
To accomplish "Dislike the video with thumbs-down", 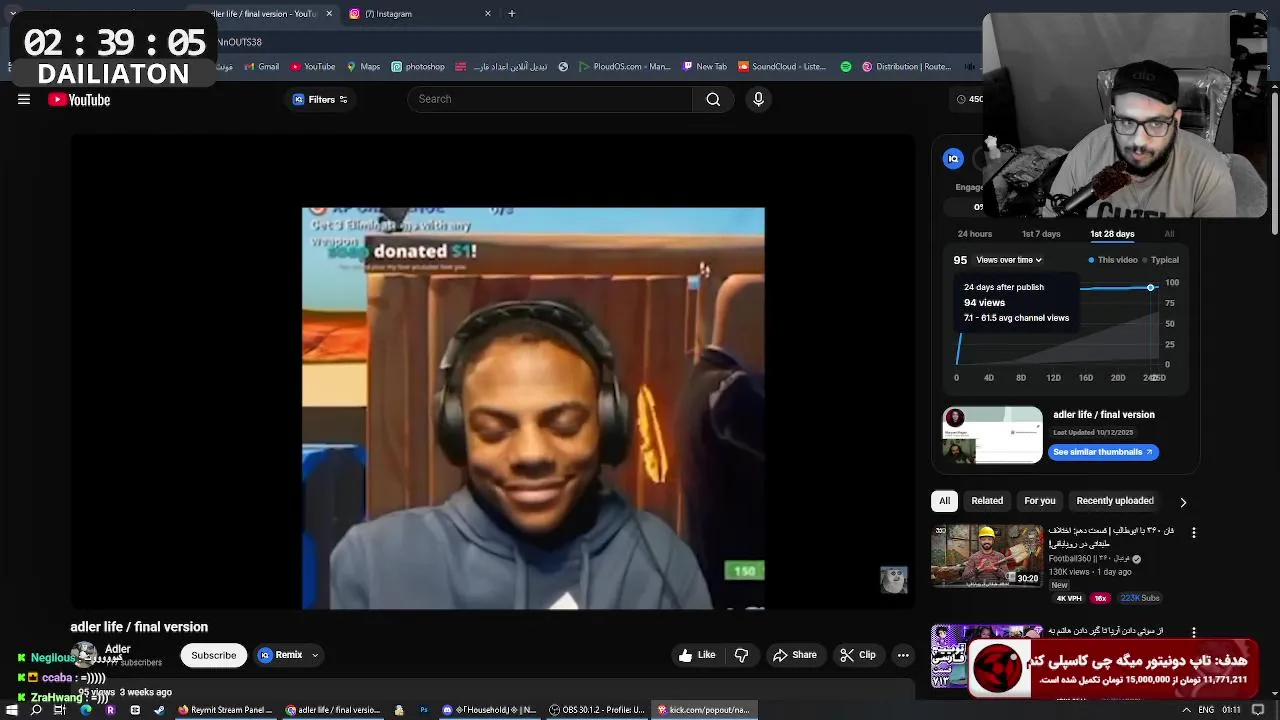I will click(742, 655).
